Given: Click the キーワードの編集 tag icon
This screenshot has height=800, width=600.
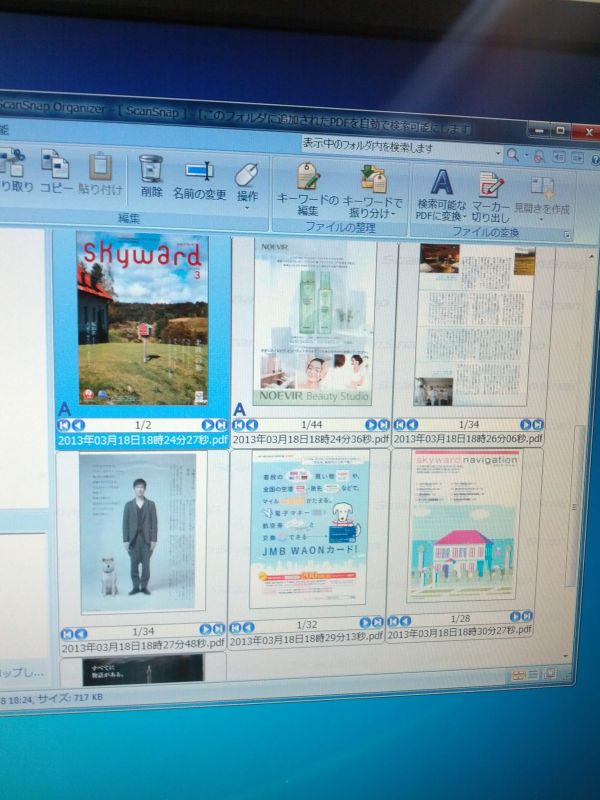Looking at the screenshot, I should click(309, 176).
